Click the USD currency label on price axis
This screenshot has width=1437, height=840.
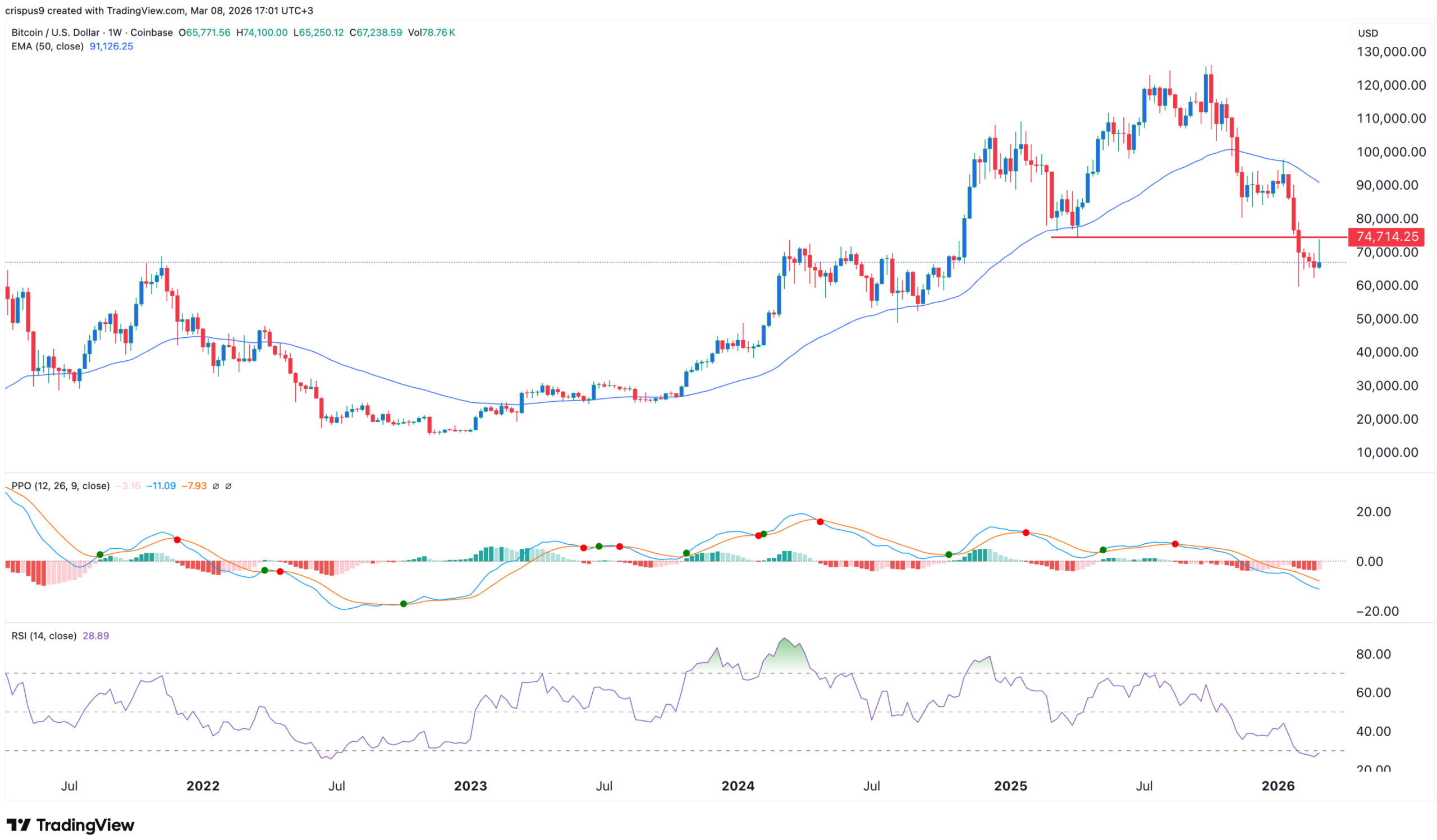pos(1367,33)
